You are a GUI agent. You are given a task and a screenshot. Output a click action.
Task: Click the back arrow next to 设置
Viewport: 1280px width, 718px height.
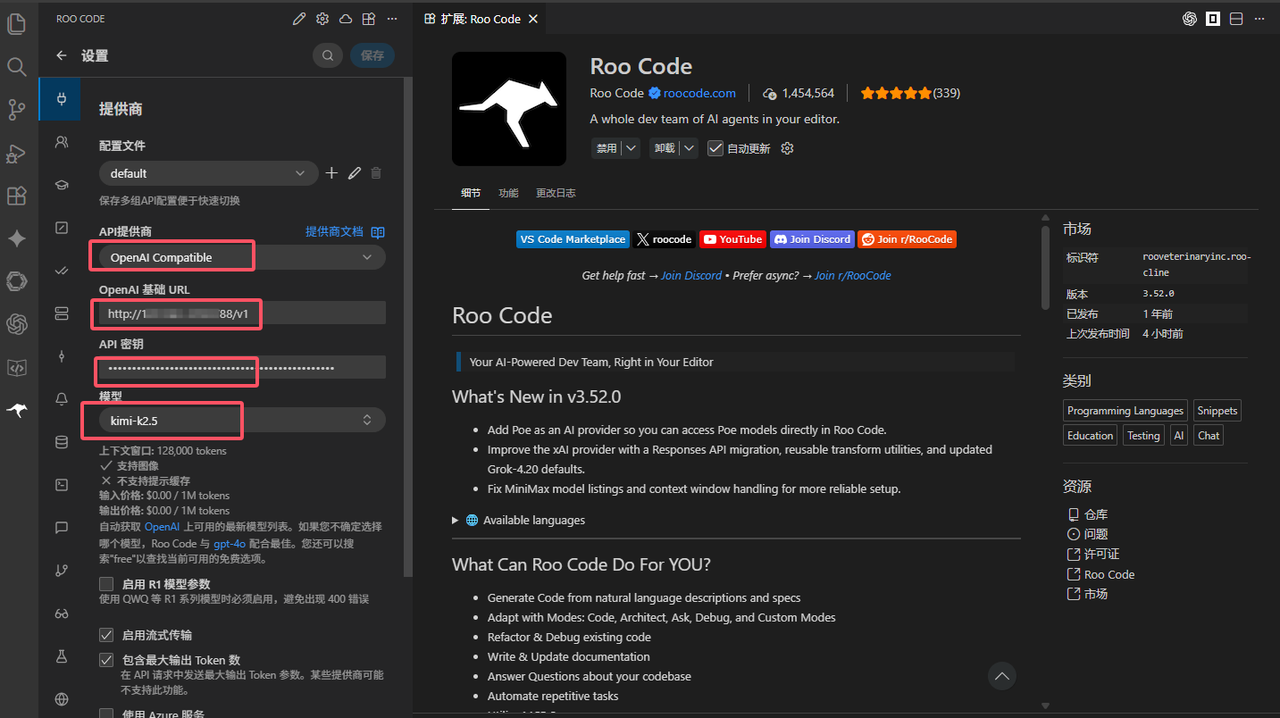62,56
